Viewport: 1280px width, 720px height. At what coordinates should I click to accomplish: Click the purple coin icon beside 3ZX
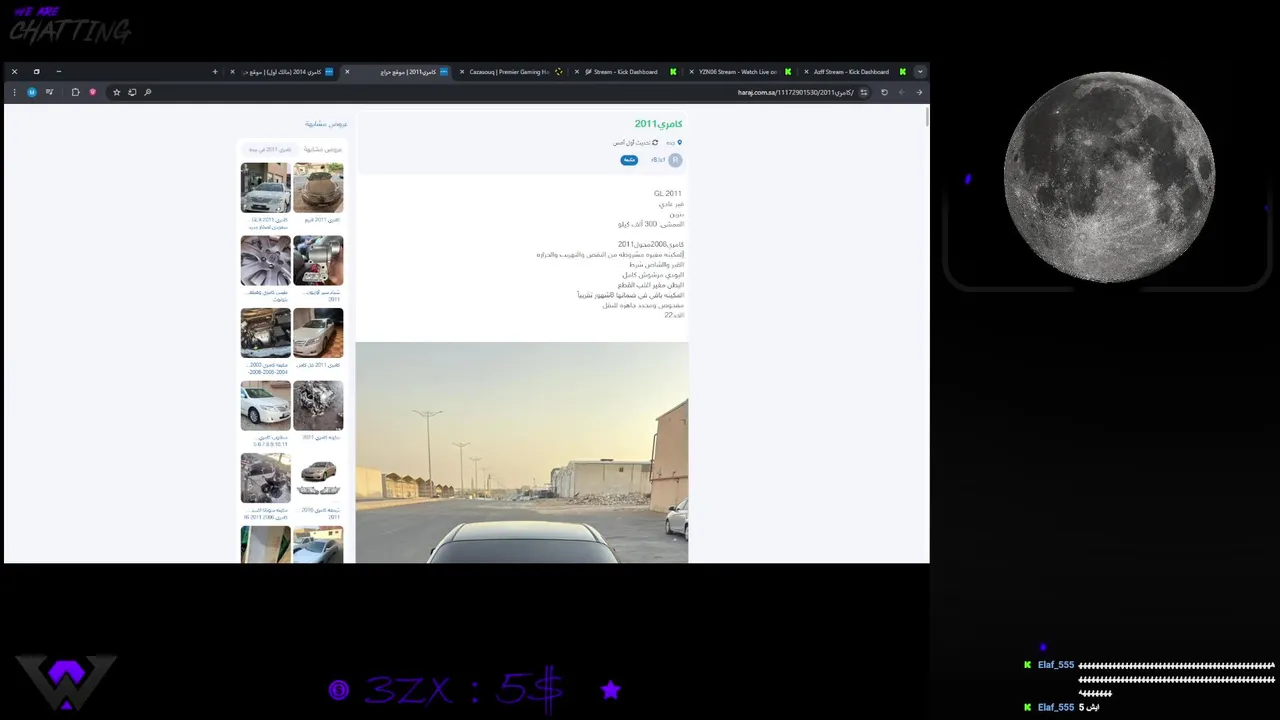pos(339,690)
